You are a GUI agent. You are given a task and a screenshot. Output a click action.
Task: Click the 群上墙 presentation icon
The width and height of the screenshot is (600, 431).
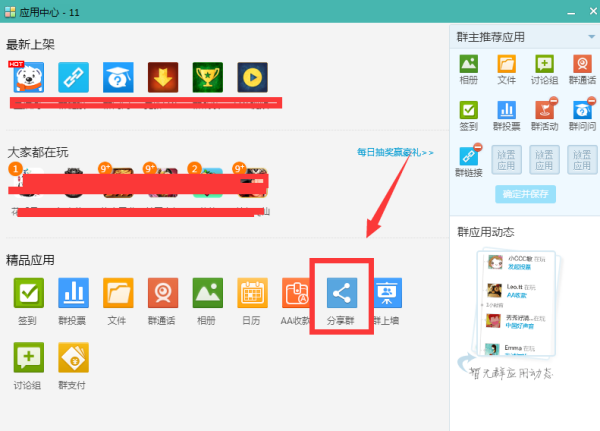pyautogui.click(x=386, y=292)
